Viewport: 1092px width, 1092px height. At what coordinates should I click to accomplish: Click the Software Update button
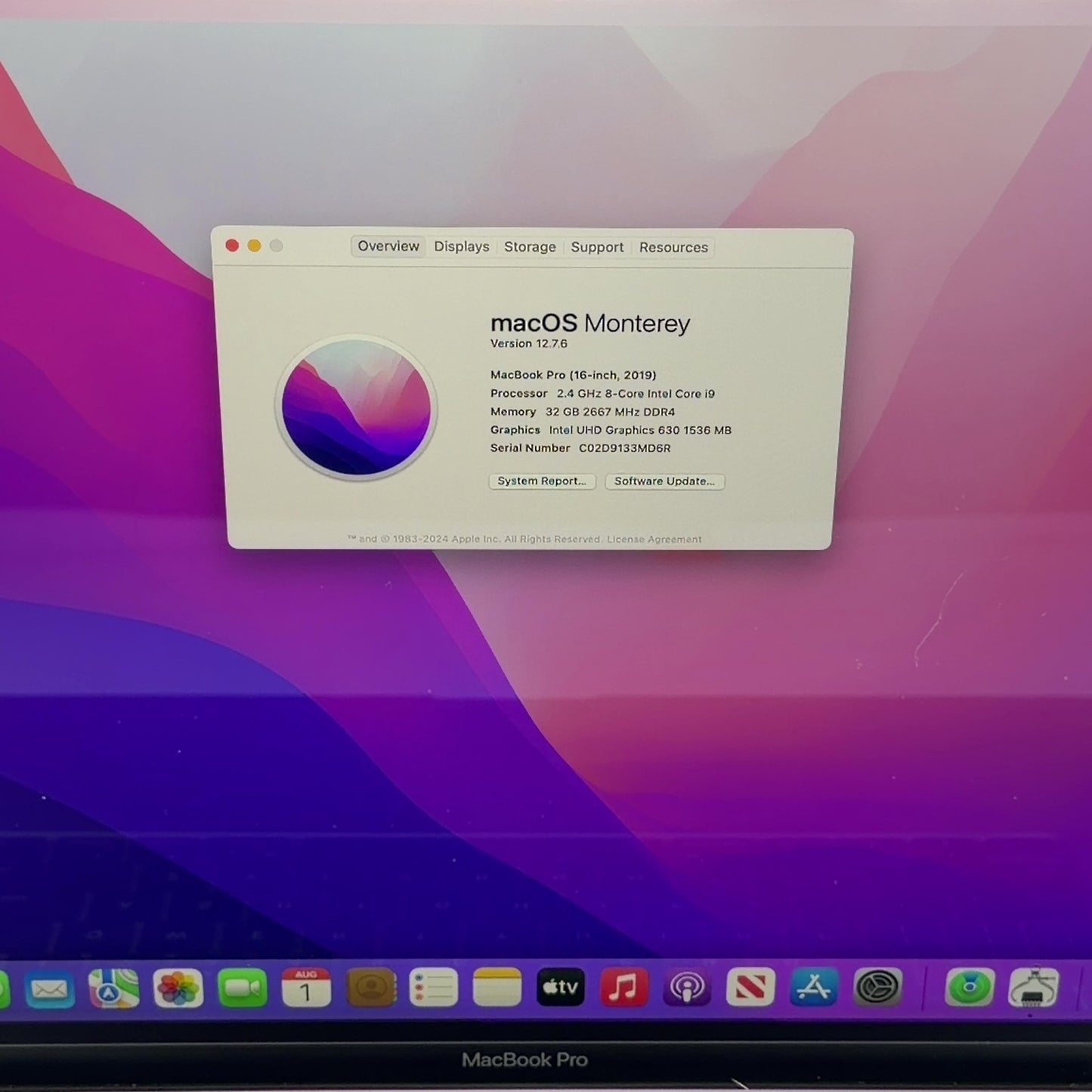[664, 481]
